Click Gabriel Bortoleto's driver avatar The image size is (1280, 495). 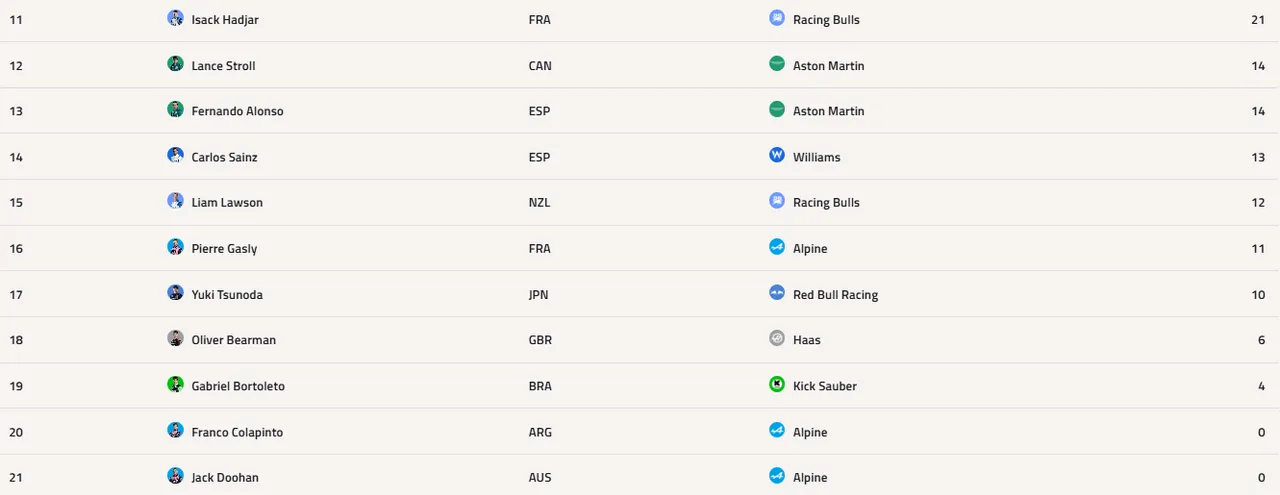coord(176,384)
